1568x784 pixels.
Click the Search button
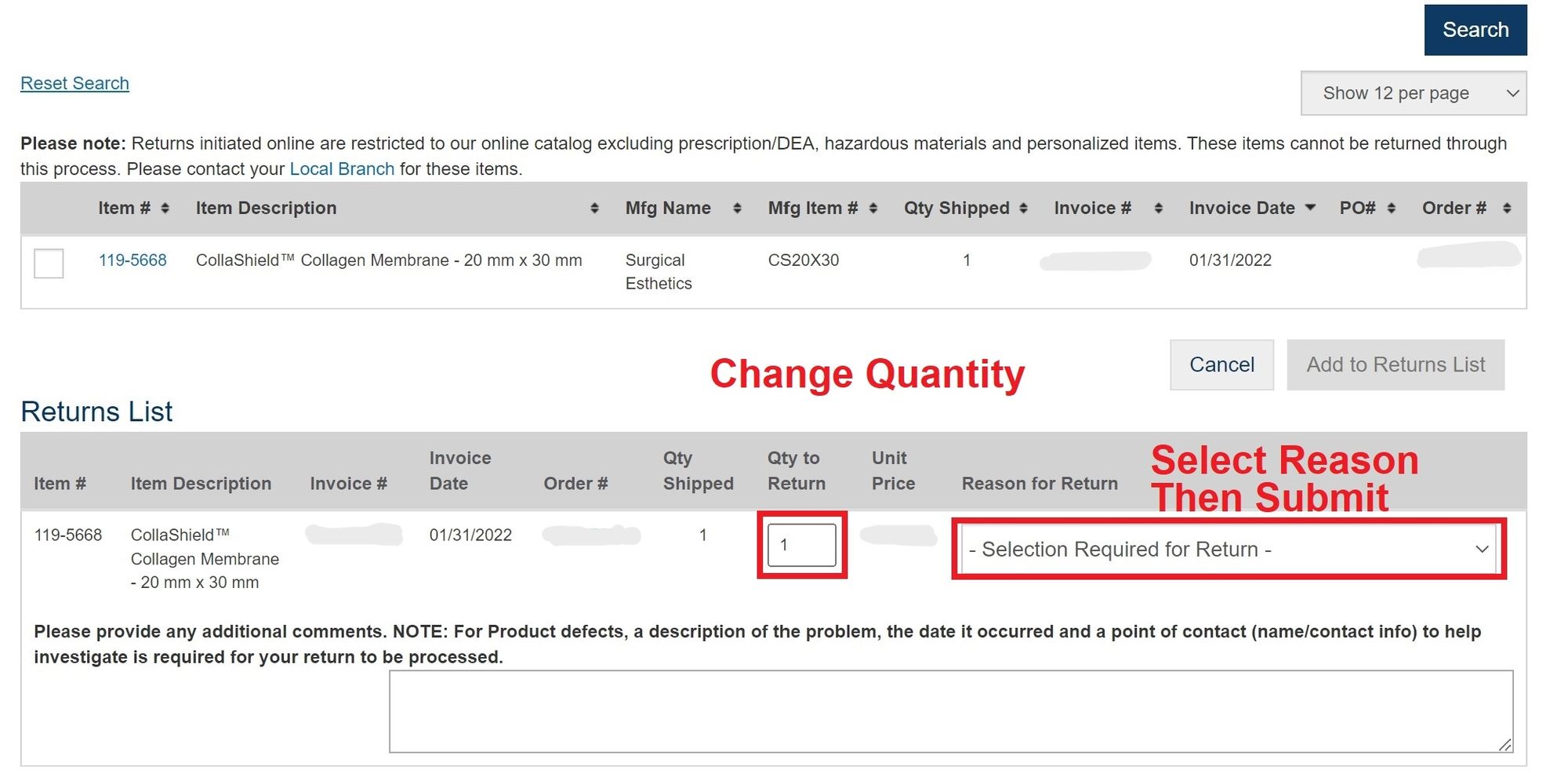[x=1475, y=30]
